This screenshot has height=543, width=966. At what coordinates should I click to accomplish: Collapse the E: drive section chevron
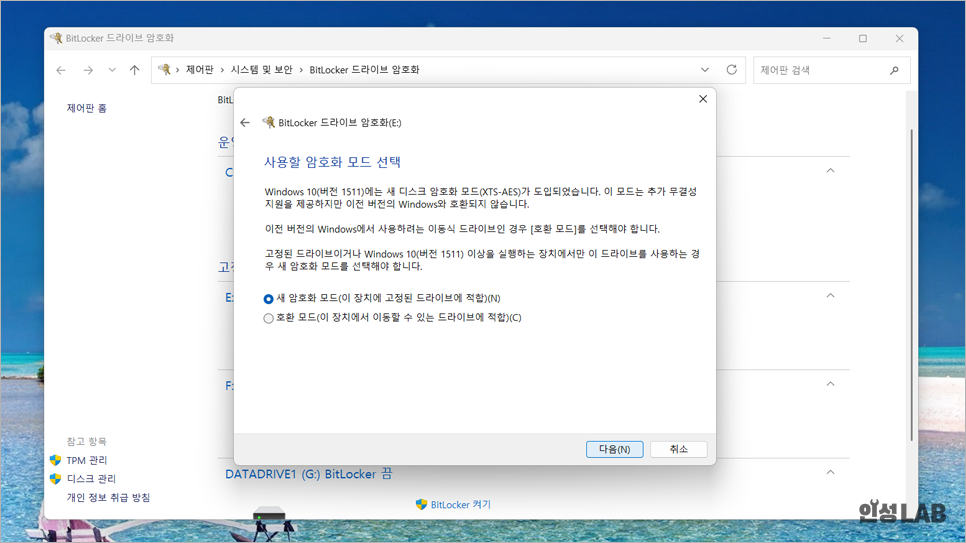[830, 296]
